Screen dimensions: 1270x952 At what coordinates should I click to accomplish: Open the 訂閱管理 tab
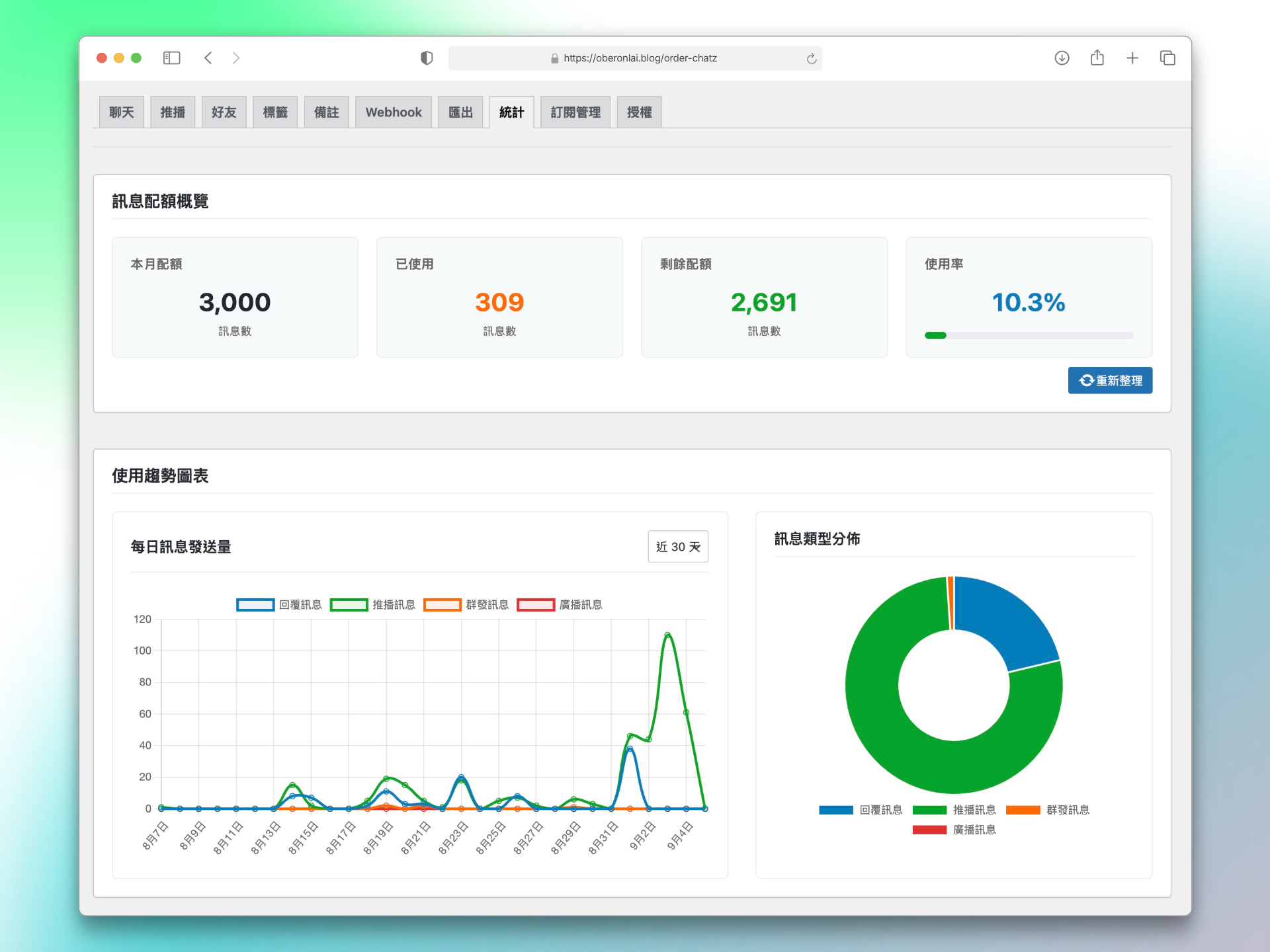coord(575,112)
